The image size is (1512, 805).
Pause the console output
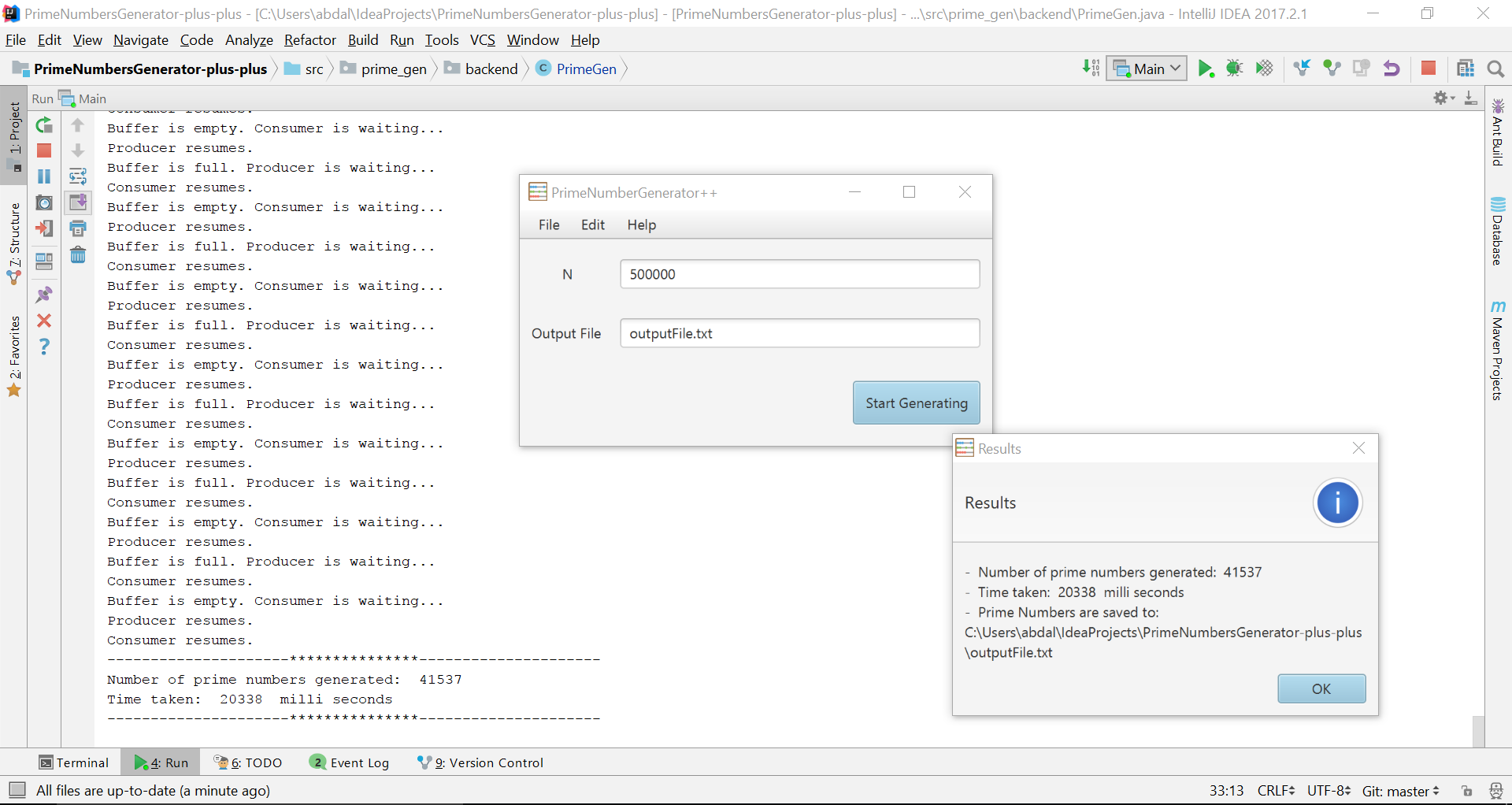[44, 176]
